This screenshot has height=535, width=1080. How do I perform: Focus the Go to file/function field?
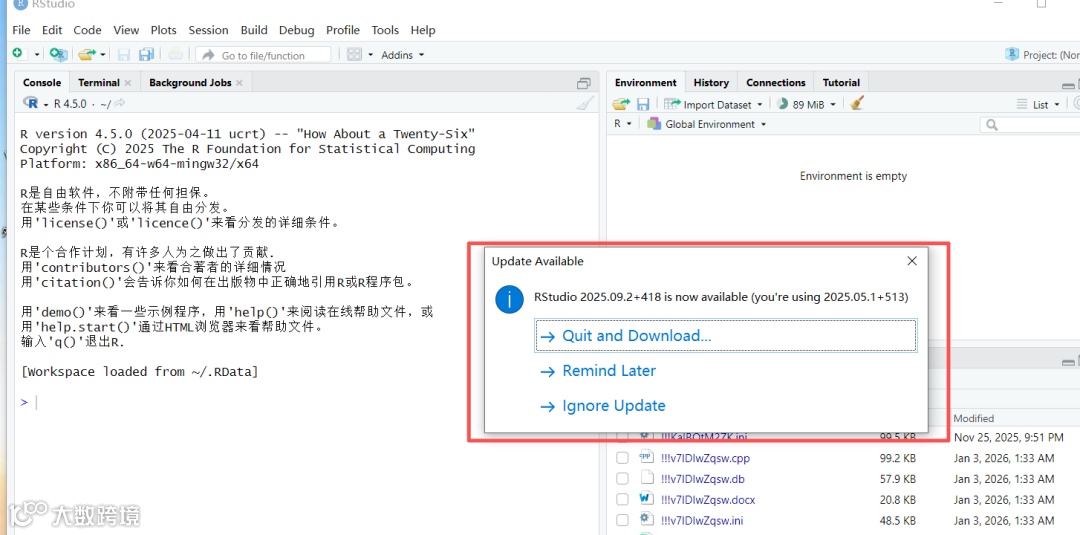point(263,55)
